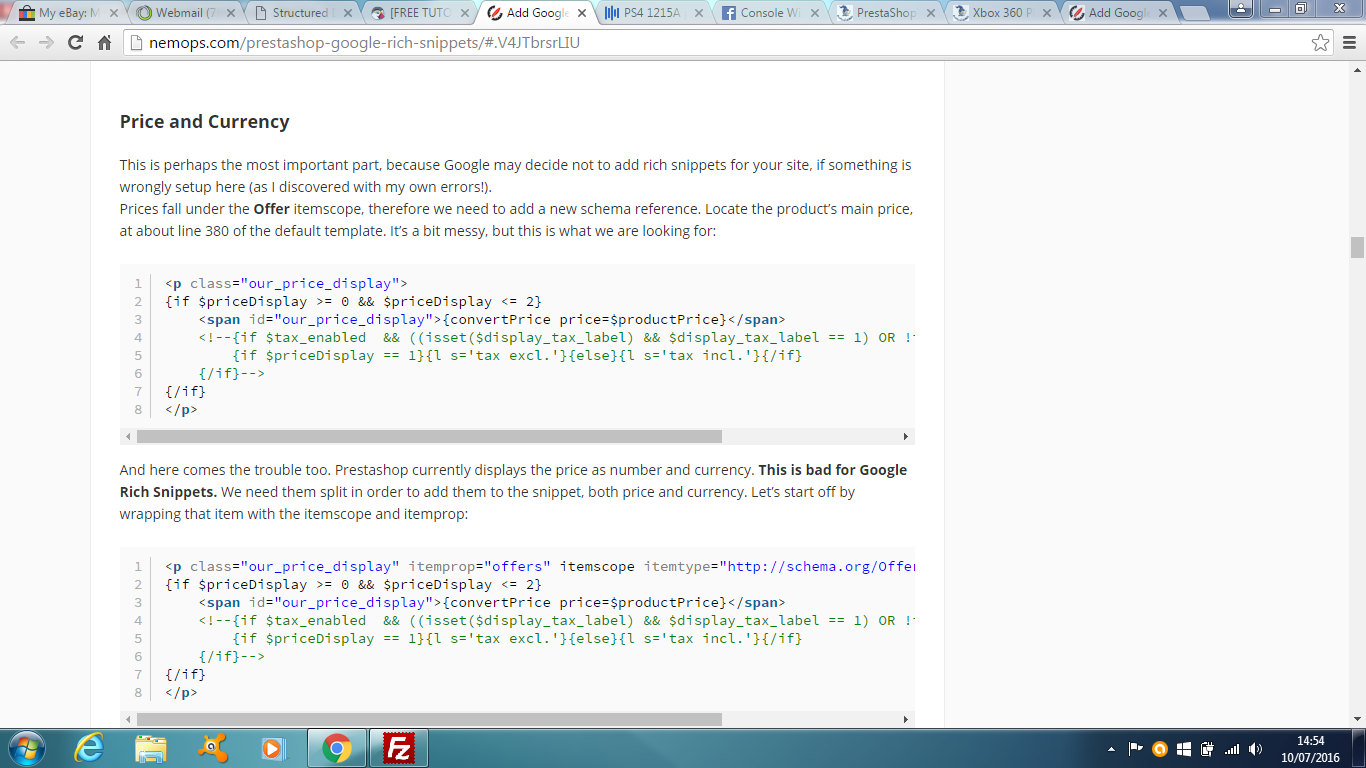This screenshot has width=1366, height=768.
Task: Click the right arrow of the first code block scrollbar
Action: [x=906, y=437]
